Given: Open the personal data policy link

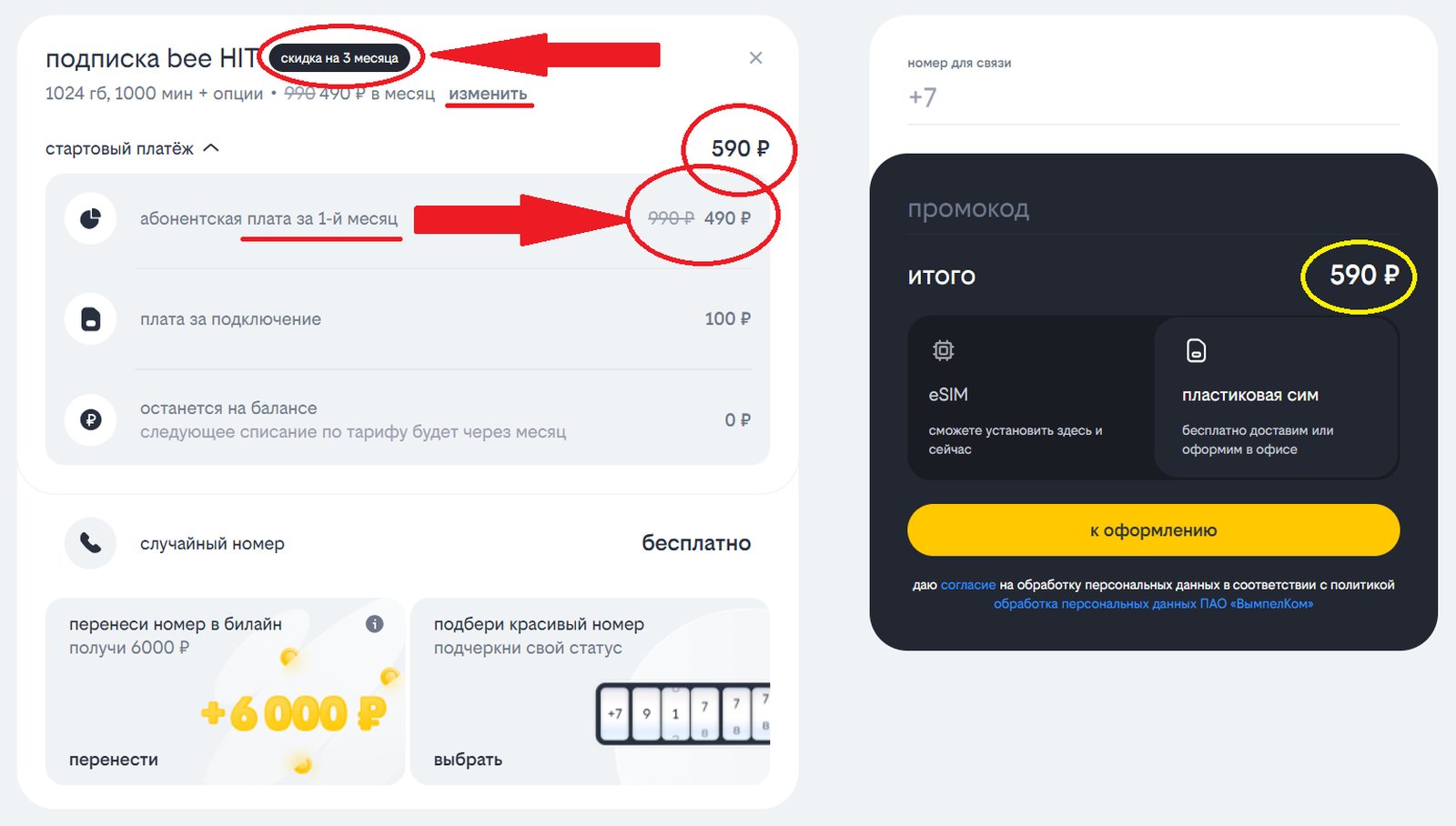Looking at the screenshot, I should point(1153,604).
